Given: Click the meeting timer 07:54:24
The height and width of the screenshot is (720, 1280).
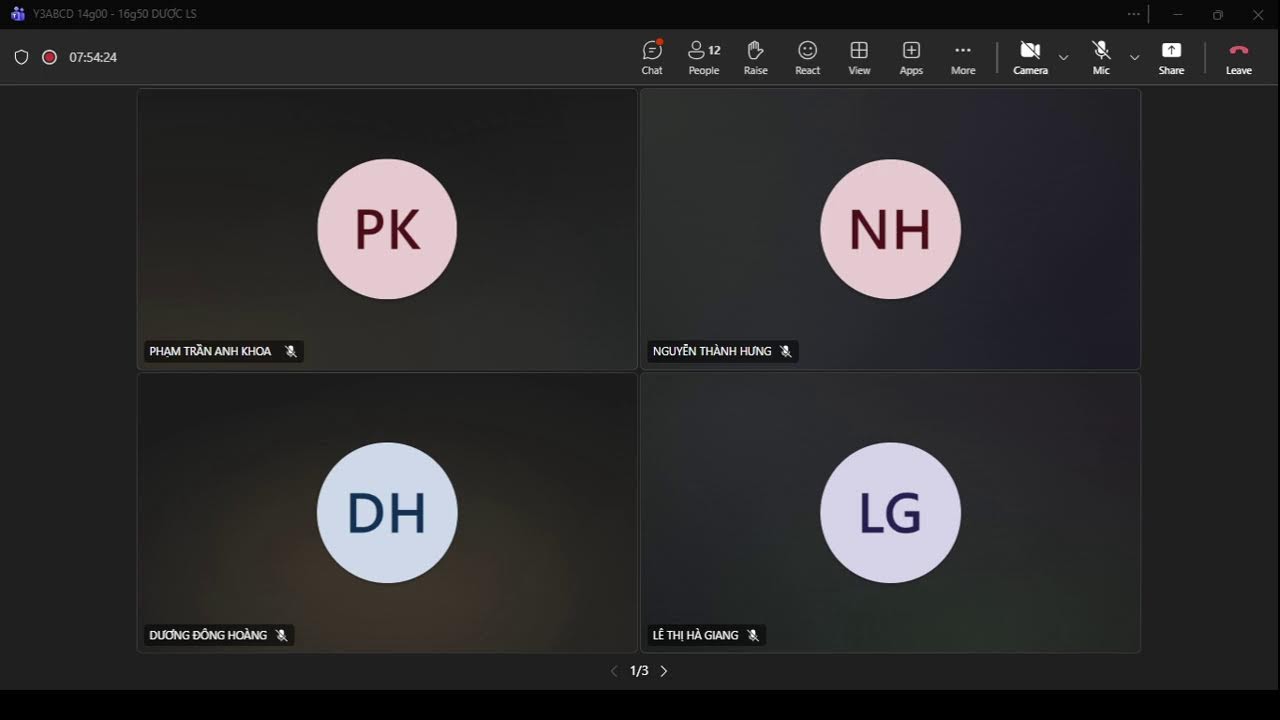Looking at the screenshot, I should click(93, 57).
